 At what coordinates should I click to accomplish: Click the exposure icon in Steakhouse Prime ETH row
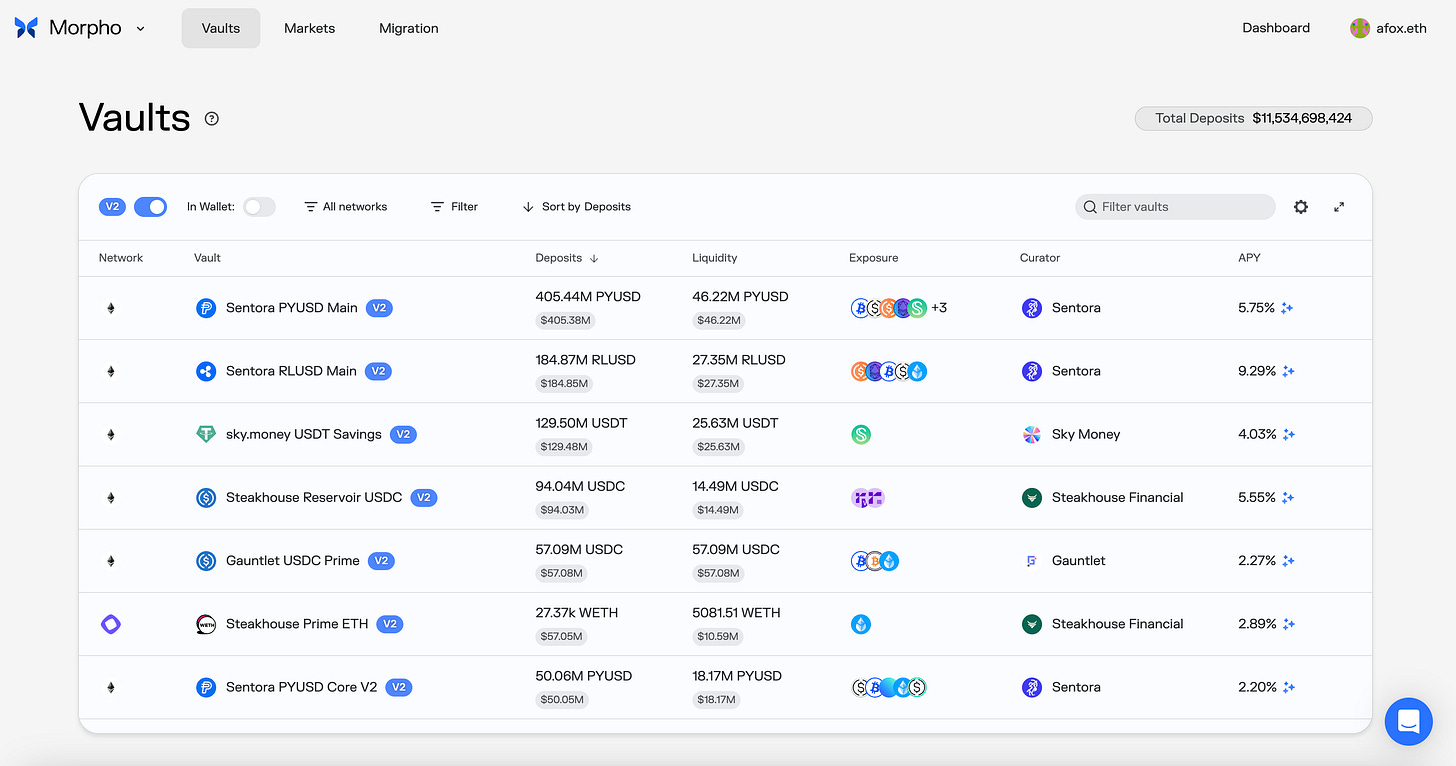(x=860, y=624)
